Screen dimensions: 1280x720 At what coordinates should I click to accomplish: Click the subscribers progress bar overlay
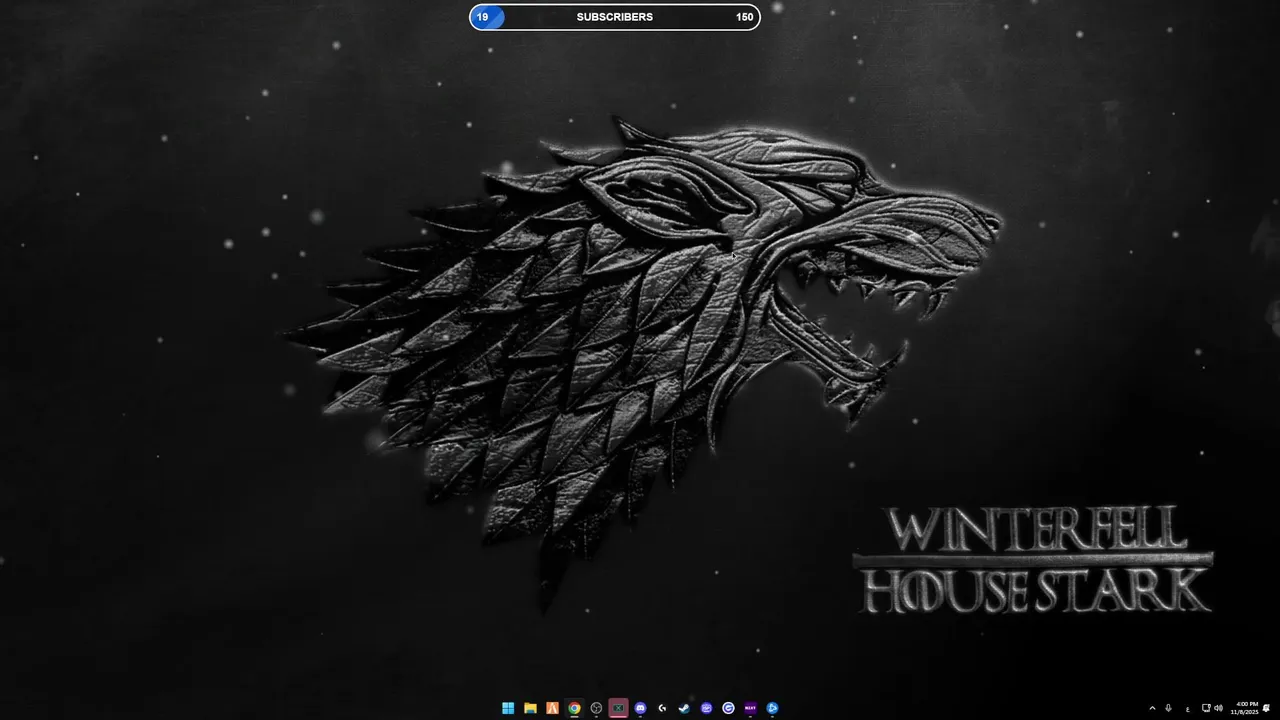pyautogui.click(x=615, y=17)
